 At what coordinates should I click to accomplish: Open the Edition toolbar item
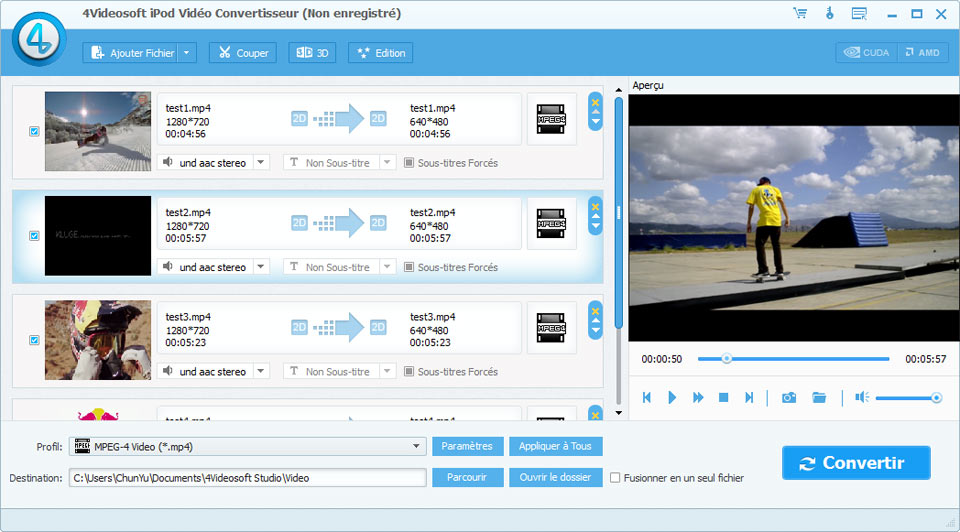point(380,53)
